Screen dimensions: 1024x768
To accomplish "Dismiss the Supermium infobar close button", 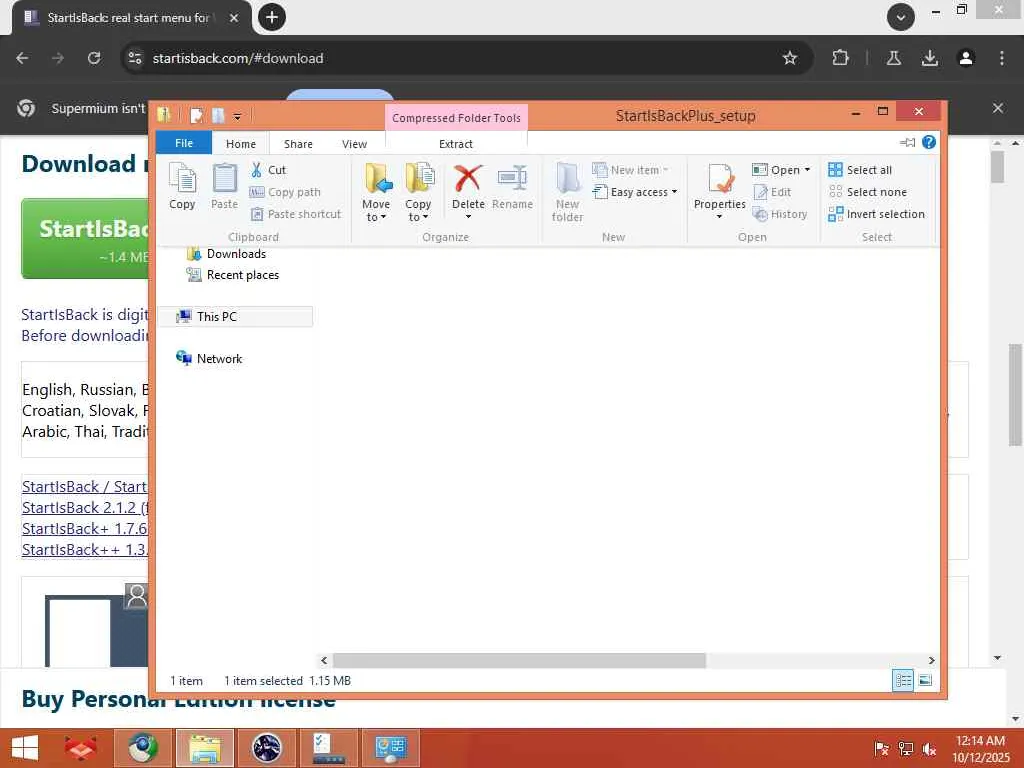I will point(998,108).
